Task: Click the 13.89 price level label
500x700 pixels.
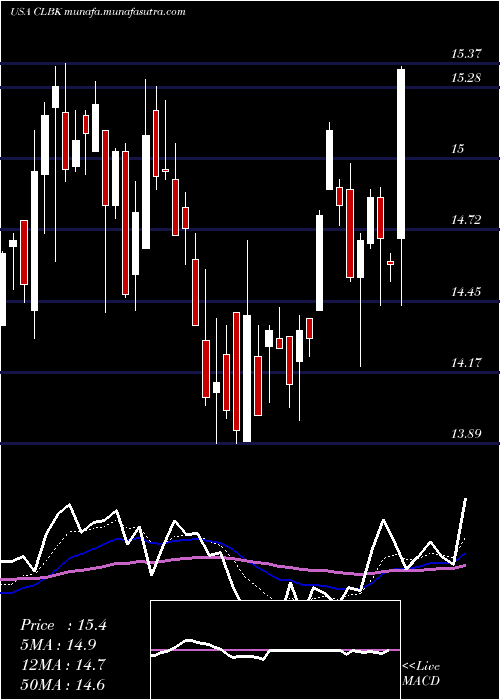Action: 466,433
